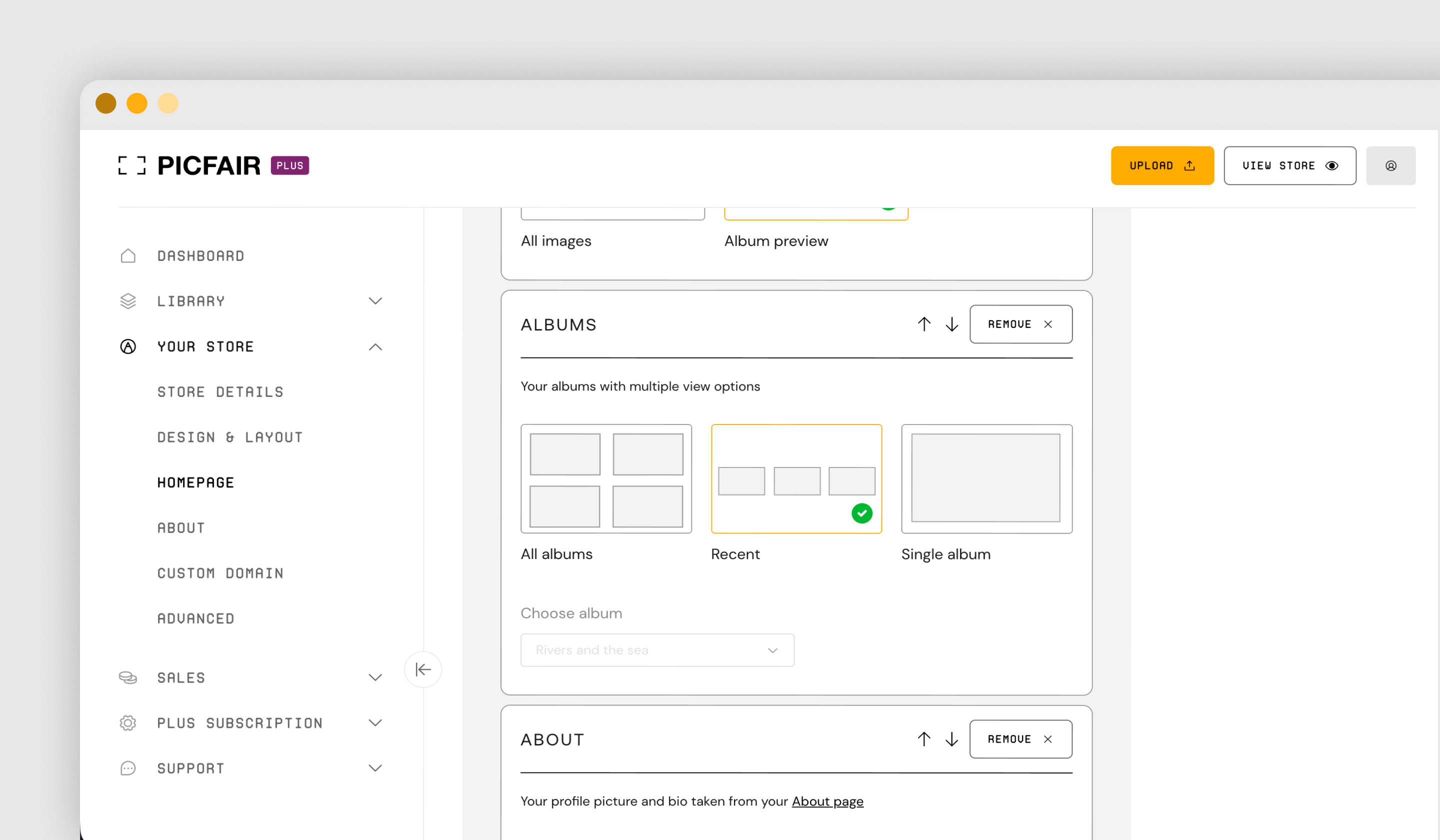Click the PLUS badge next to the logo
1440x840 pixels.
coord(289,165)
